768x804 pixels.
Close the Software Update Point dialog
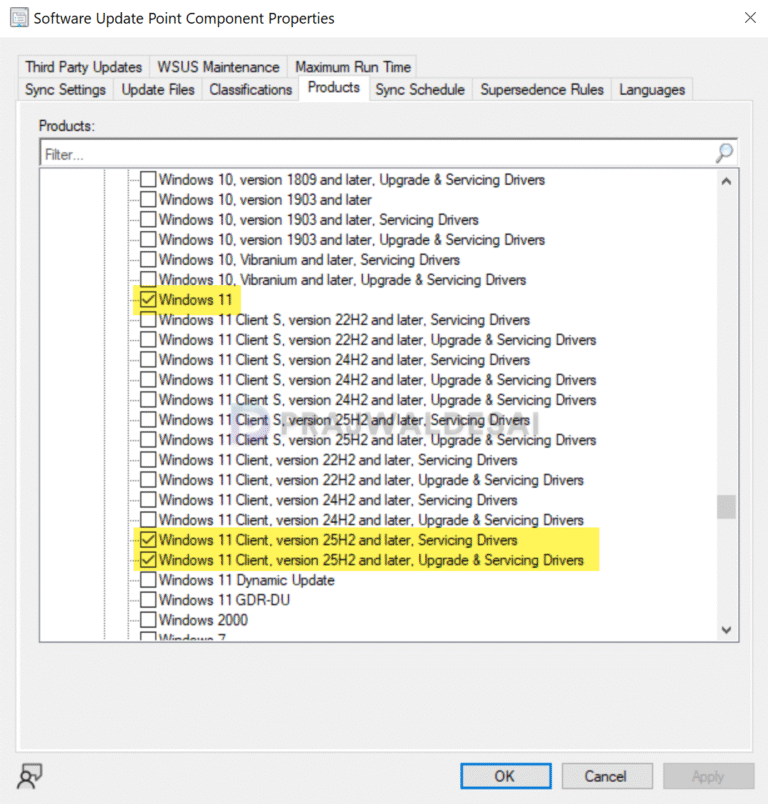[x=750, y=18]
